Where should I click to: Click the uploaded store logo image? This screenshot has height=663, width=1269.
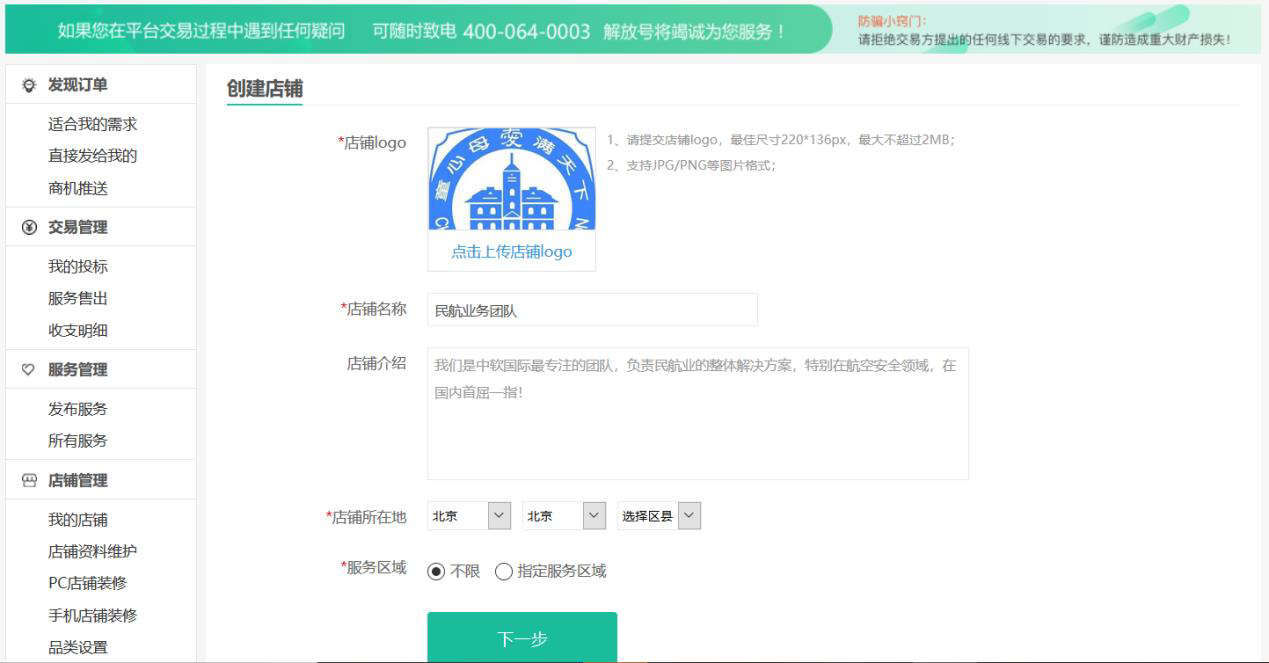pyautogui.click(x=511, y=180)
